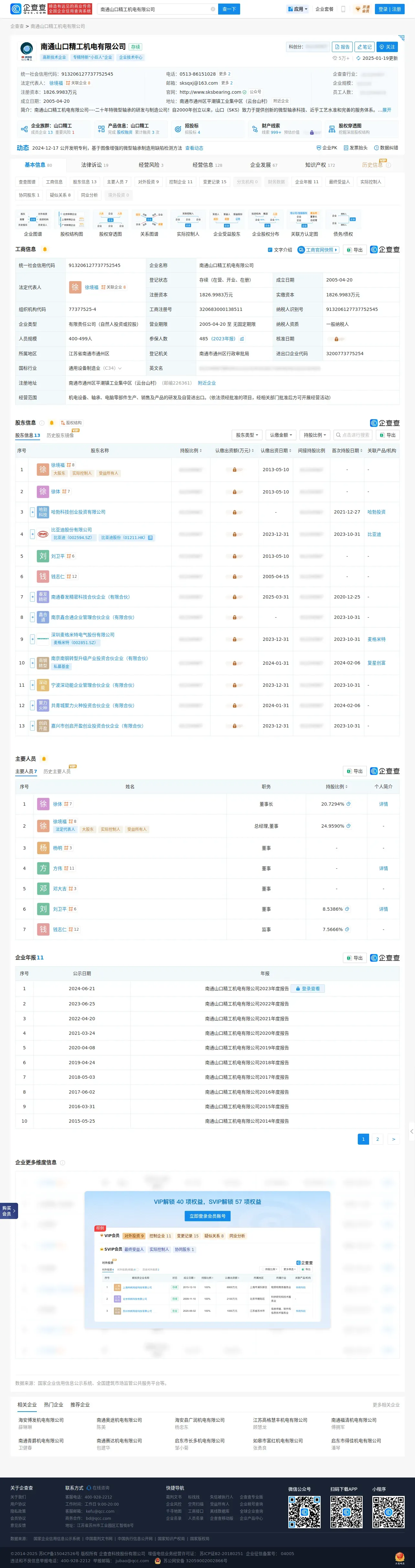Click the APP download QR code in footer
Screen dimensions: 415x1568
[x=346, y=1513]
